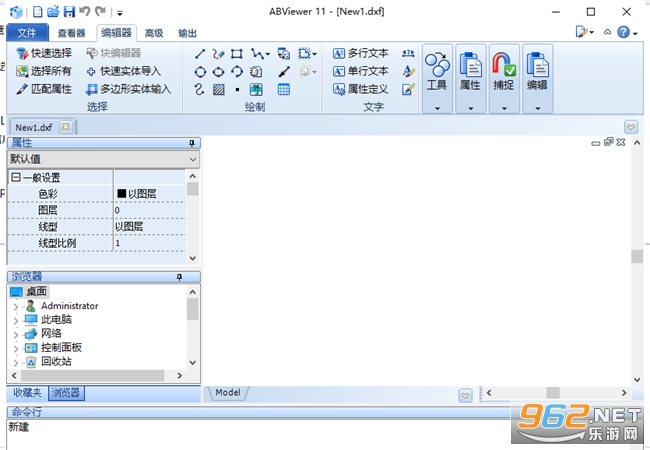Screen dimensions: 650x450
Task: Select the Polyline drawing tool
Action: (x=257, y=53)
